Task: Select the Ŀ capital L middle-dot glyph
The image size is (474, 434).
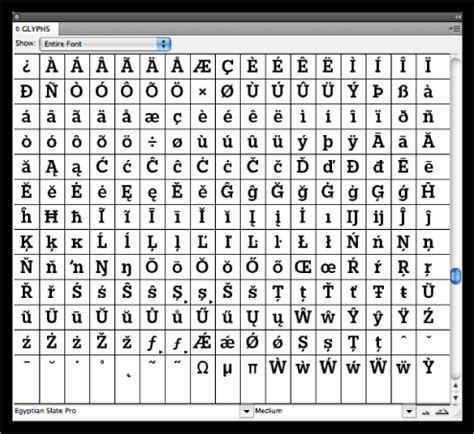Action: (253, 242)
